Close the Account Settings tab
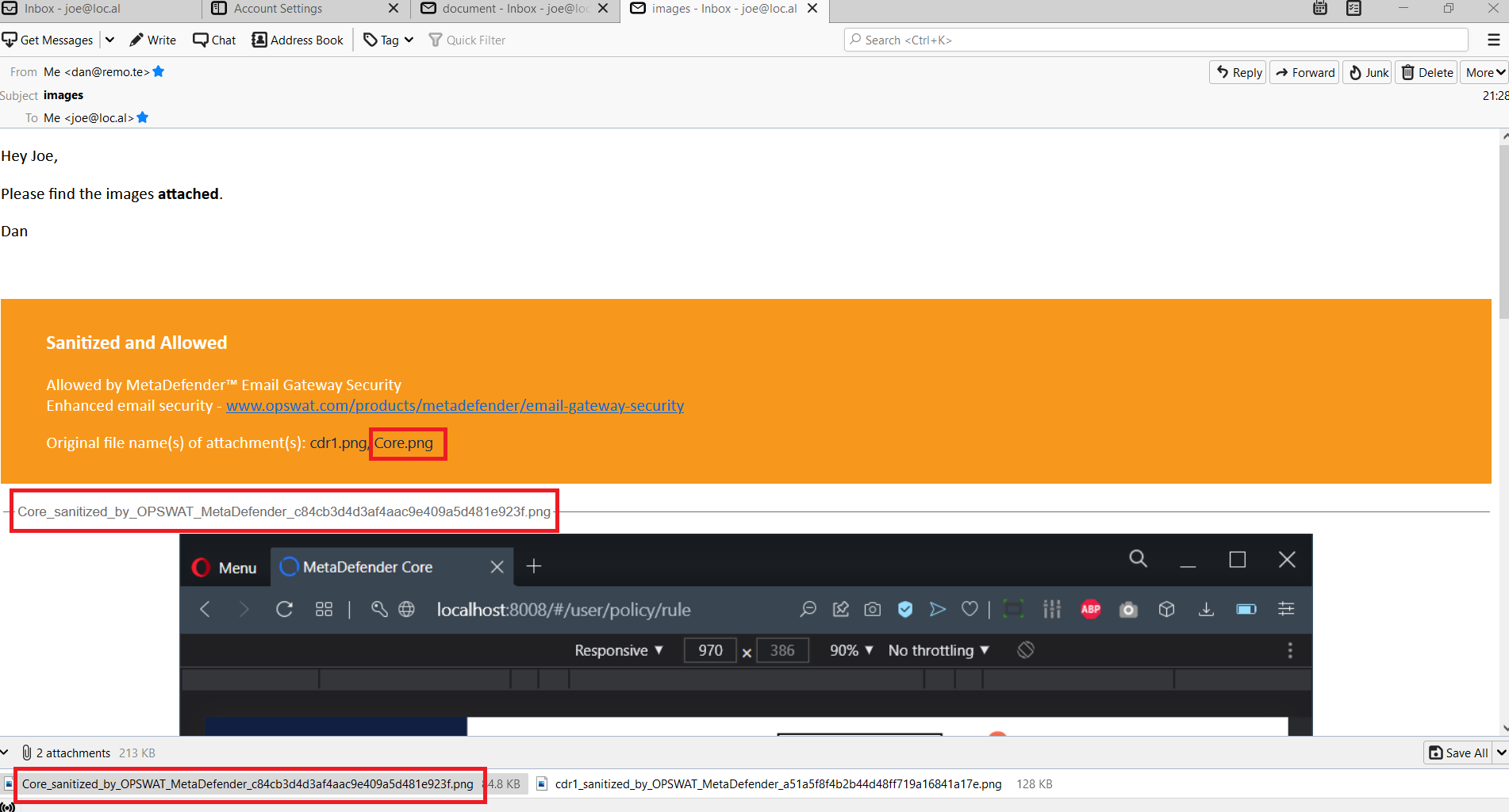The width and height of the screenshot is (1509, 812). (394, 9)
